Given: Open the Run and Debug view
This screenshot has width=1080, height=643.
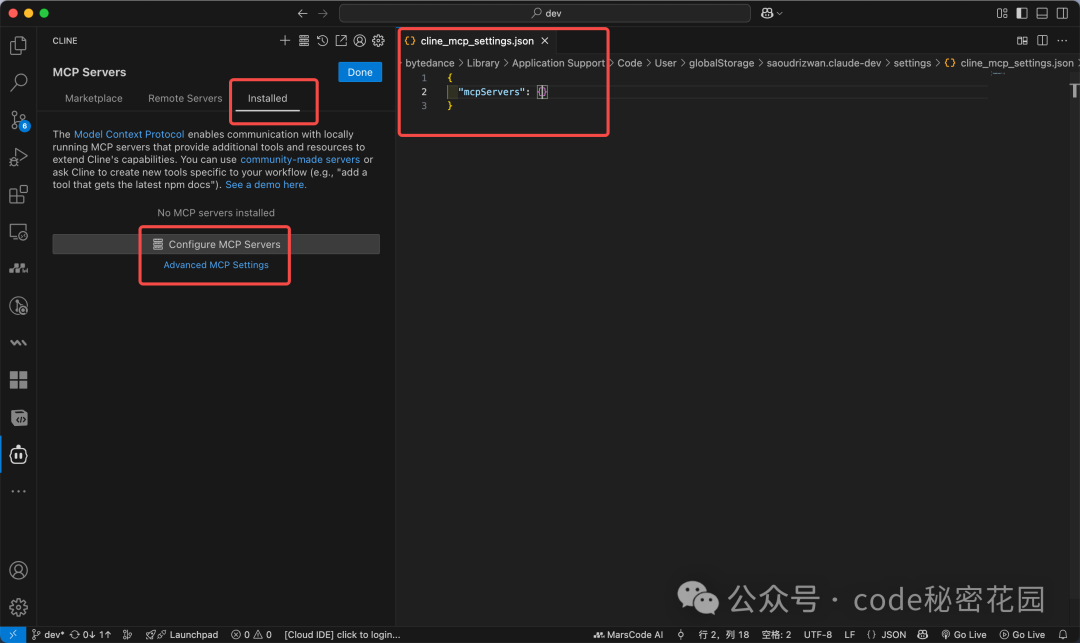Looking at the screenshot, I should click(x=18, y=157).
